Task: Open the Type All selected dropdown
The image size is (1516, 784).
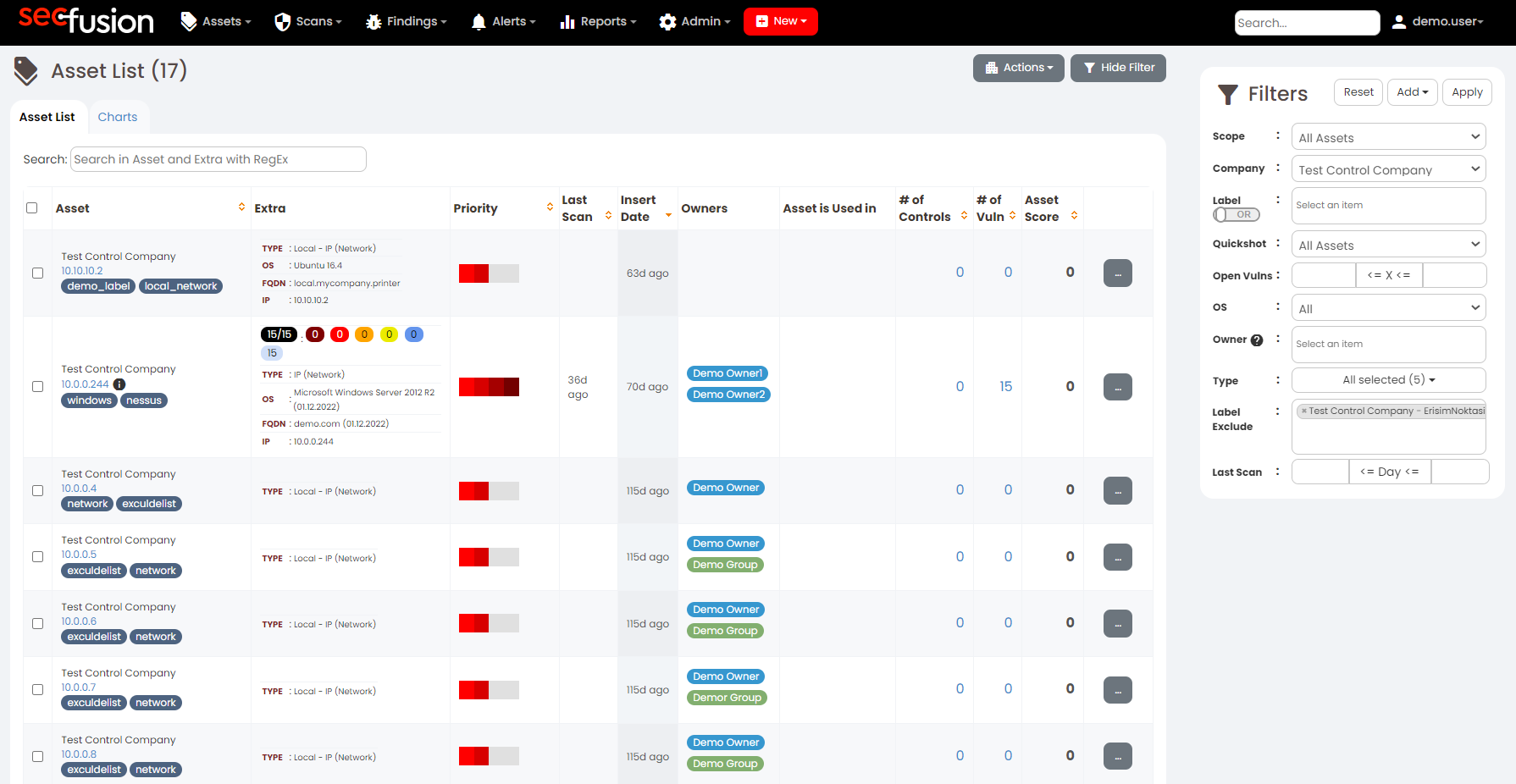Action: click(x=1388, y=379)
